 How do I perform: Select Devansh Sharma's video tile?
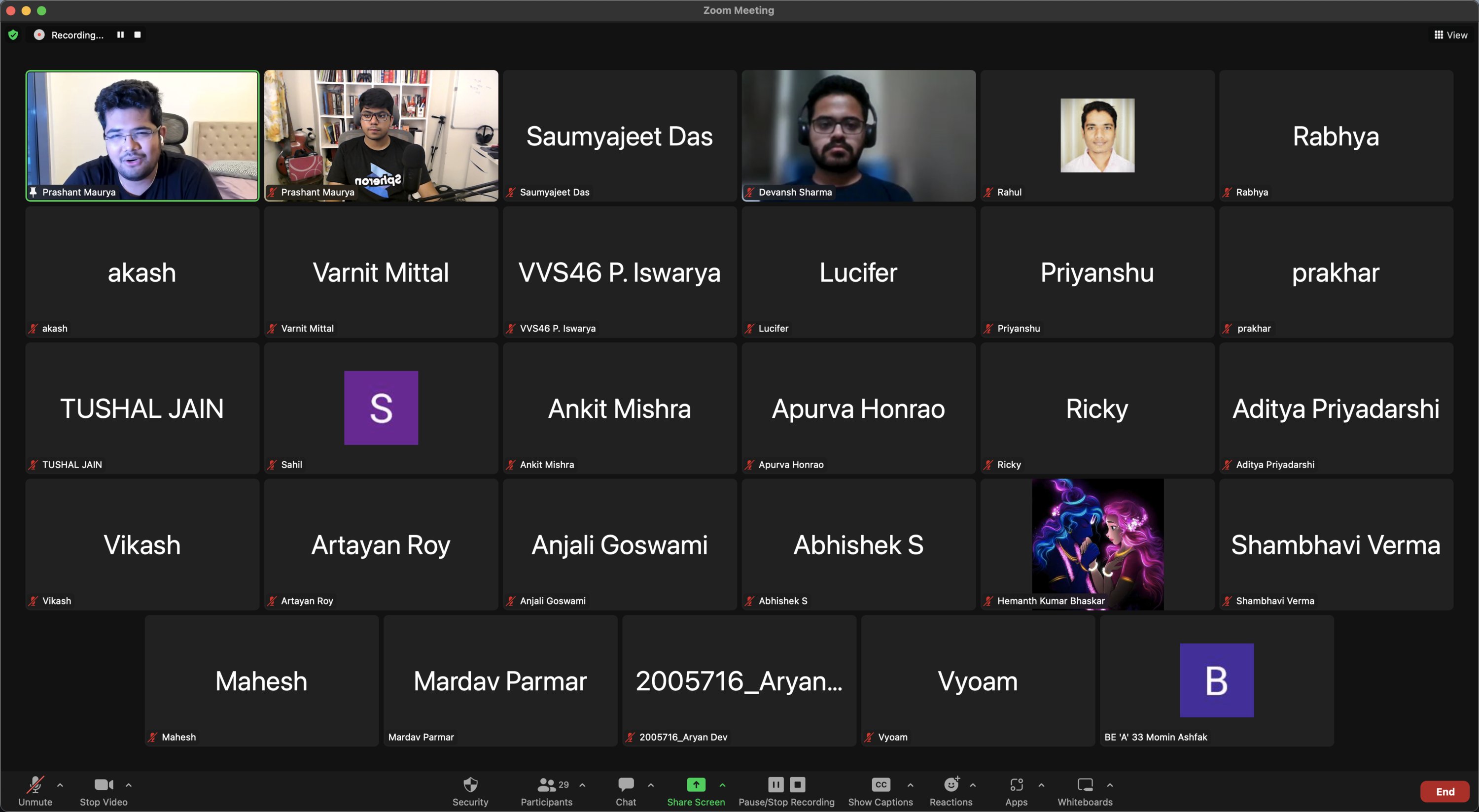(858, 135)
